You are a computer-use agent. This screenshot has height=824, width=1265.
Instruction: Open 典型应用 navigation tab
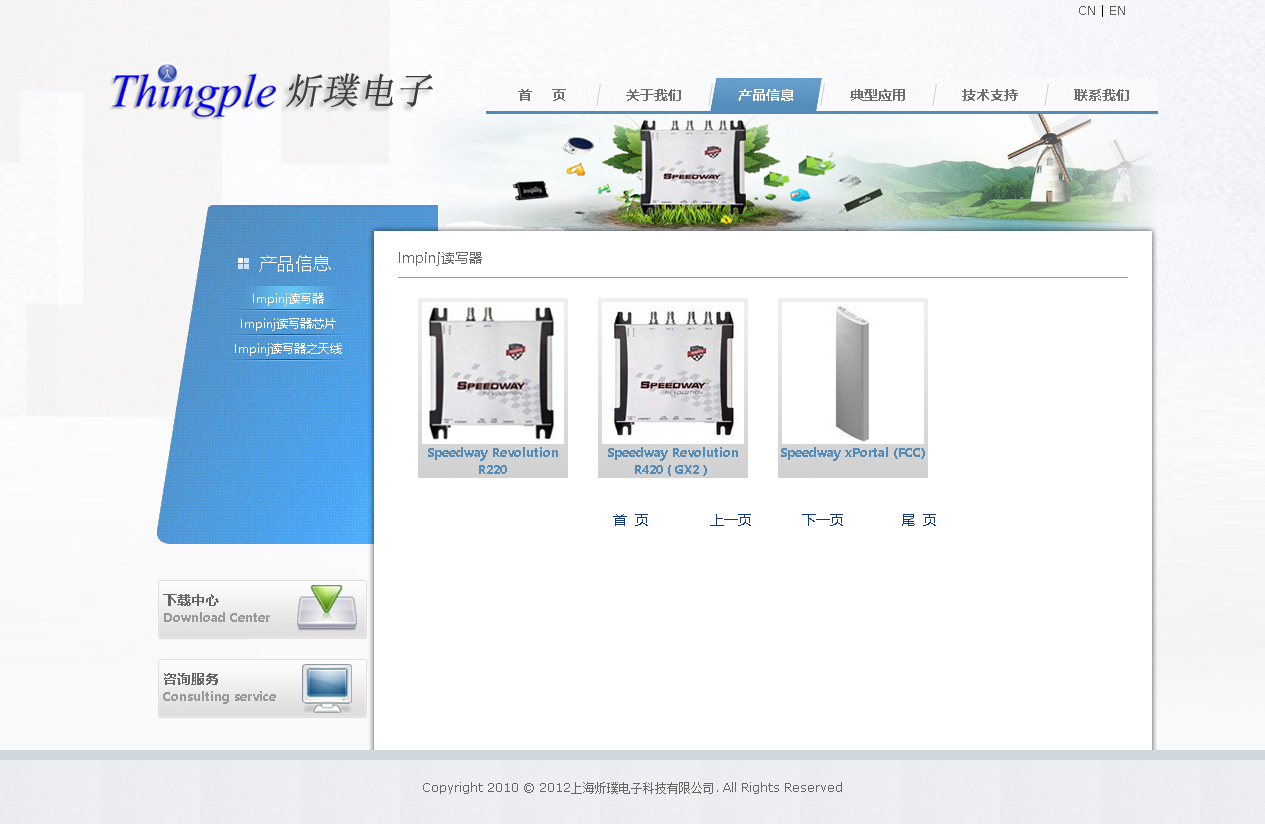878,95
